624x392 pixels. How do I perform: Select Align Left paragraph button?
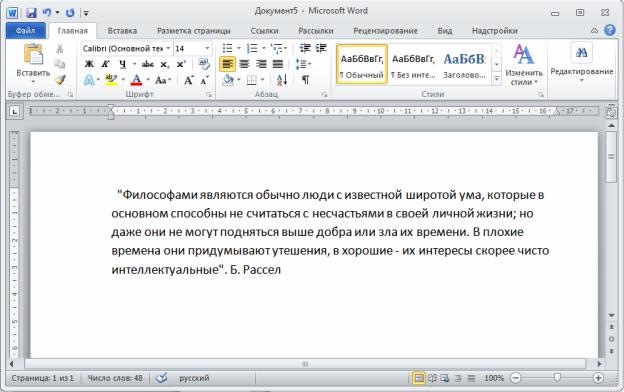pos(227,64)
